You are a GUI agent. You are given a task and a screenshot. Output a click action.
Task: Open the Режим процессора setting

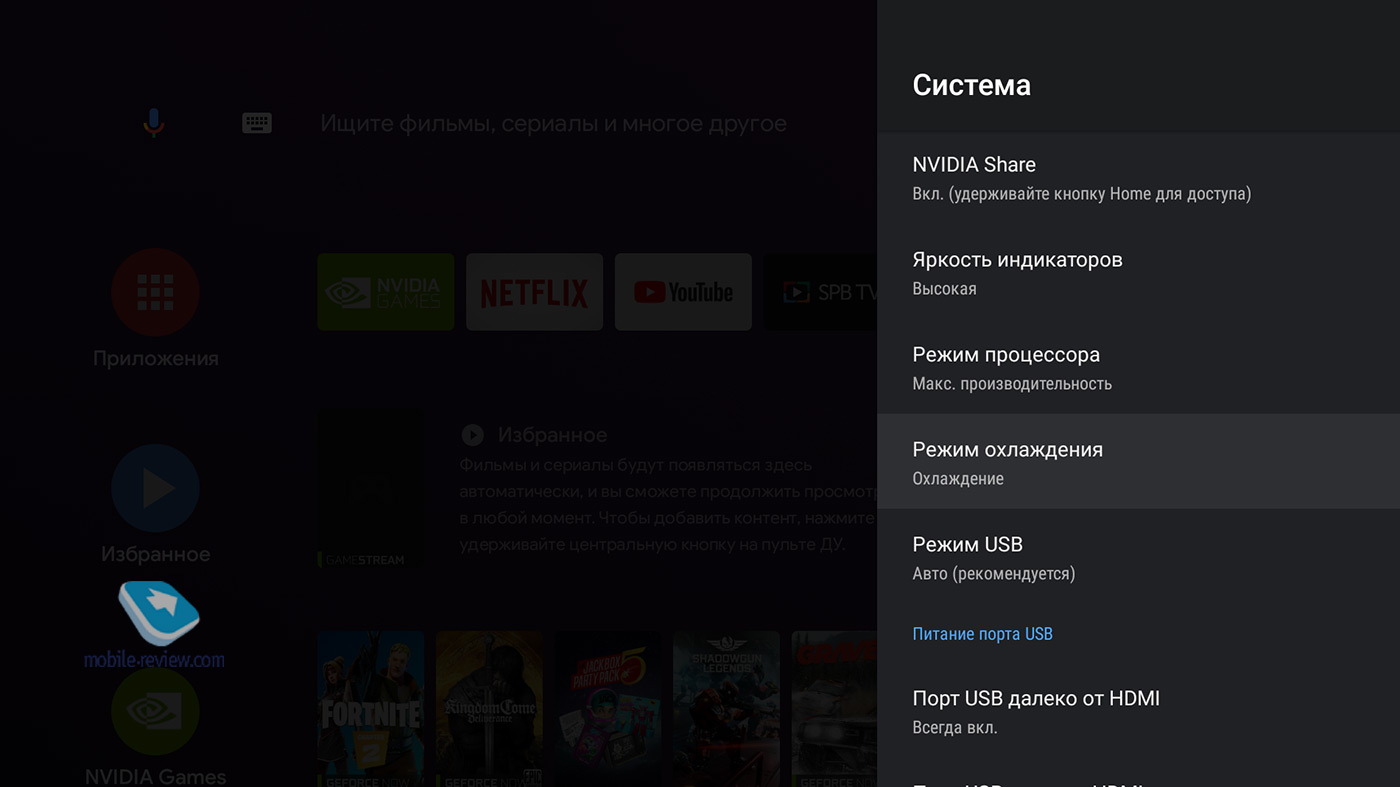click(1138, 368)
